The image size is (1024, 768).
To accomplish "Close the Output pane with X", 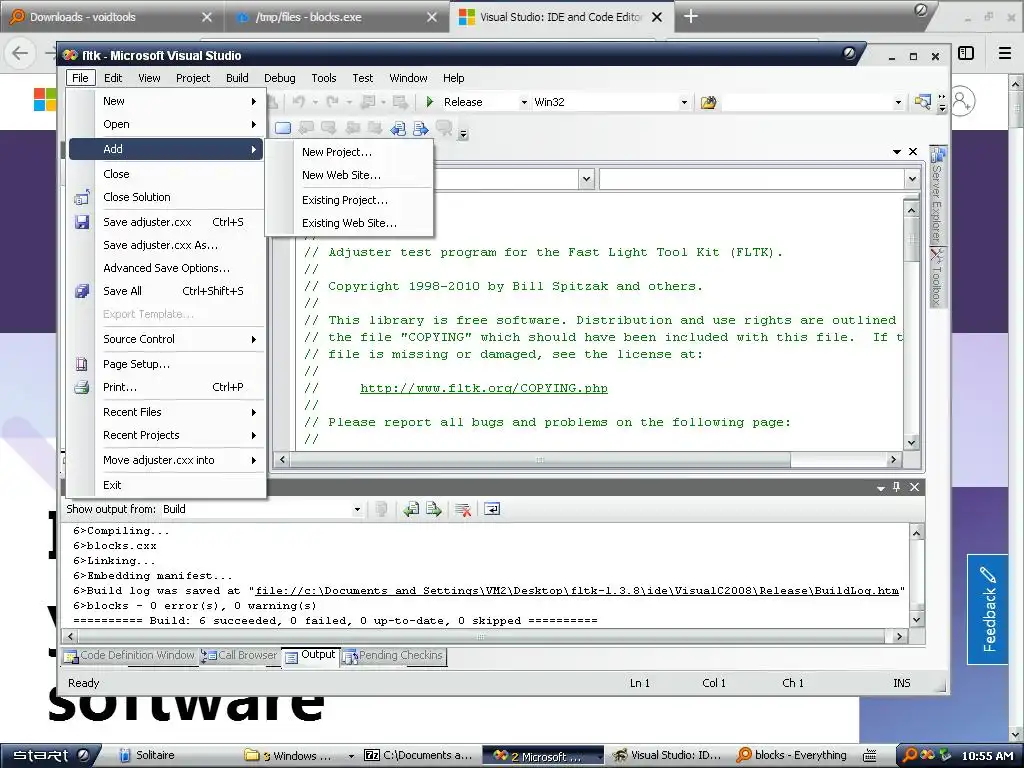I will click(914, 487).
